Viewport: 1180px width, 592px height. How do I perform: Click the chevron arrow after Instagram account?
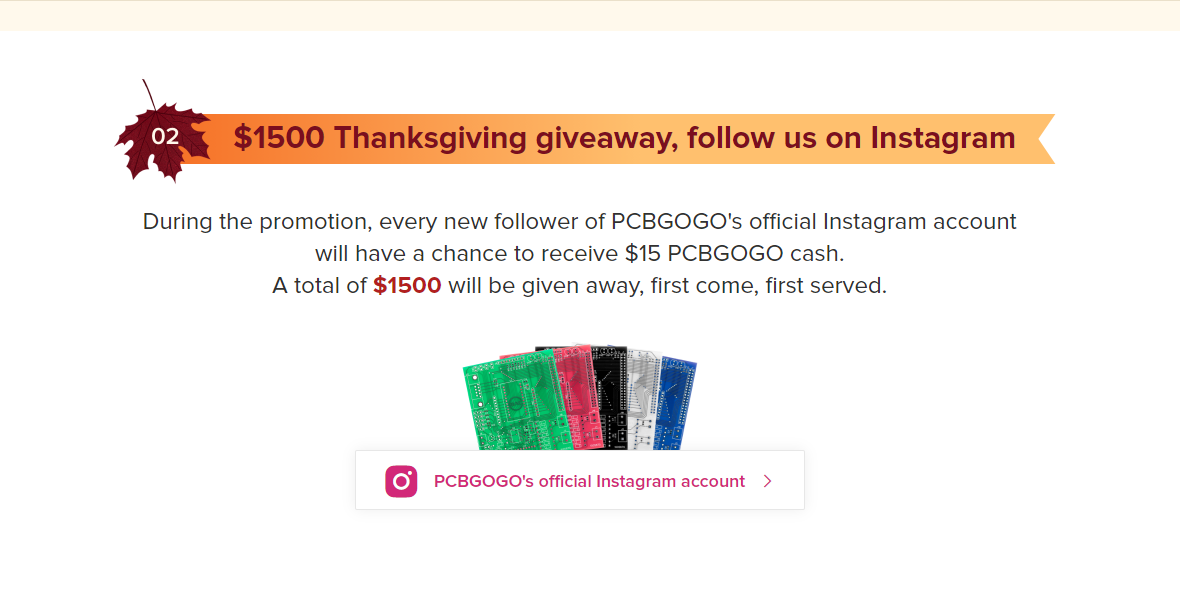tap(768, 481)
